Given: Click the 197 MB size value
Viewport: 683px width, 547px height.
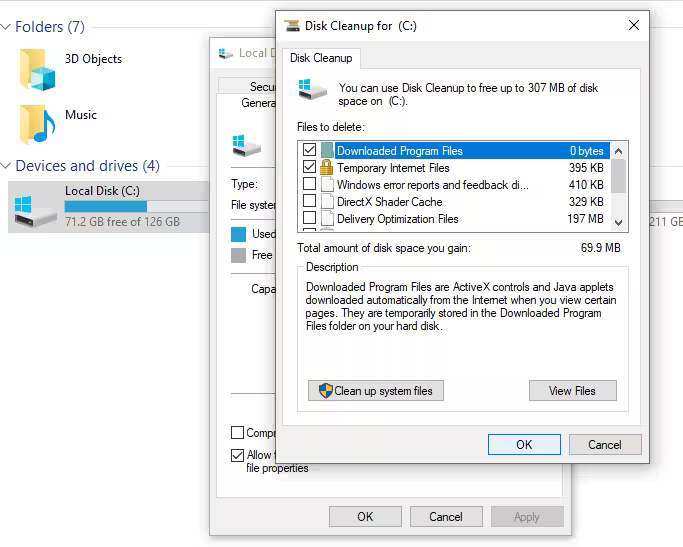Looking at the screenshot, I should (585, 219).
